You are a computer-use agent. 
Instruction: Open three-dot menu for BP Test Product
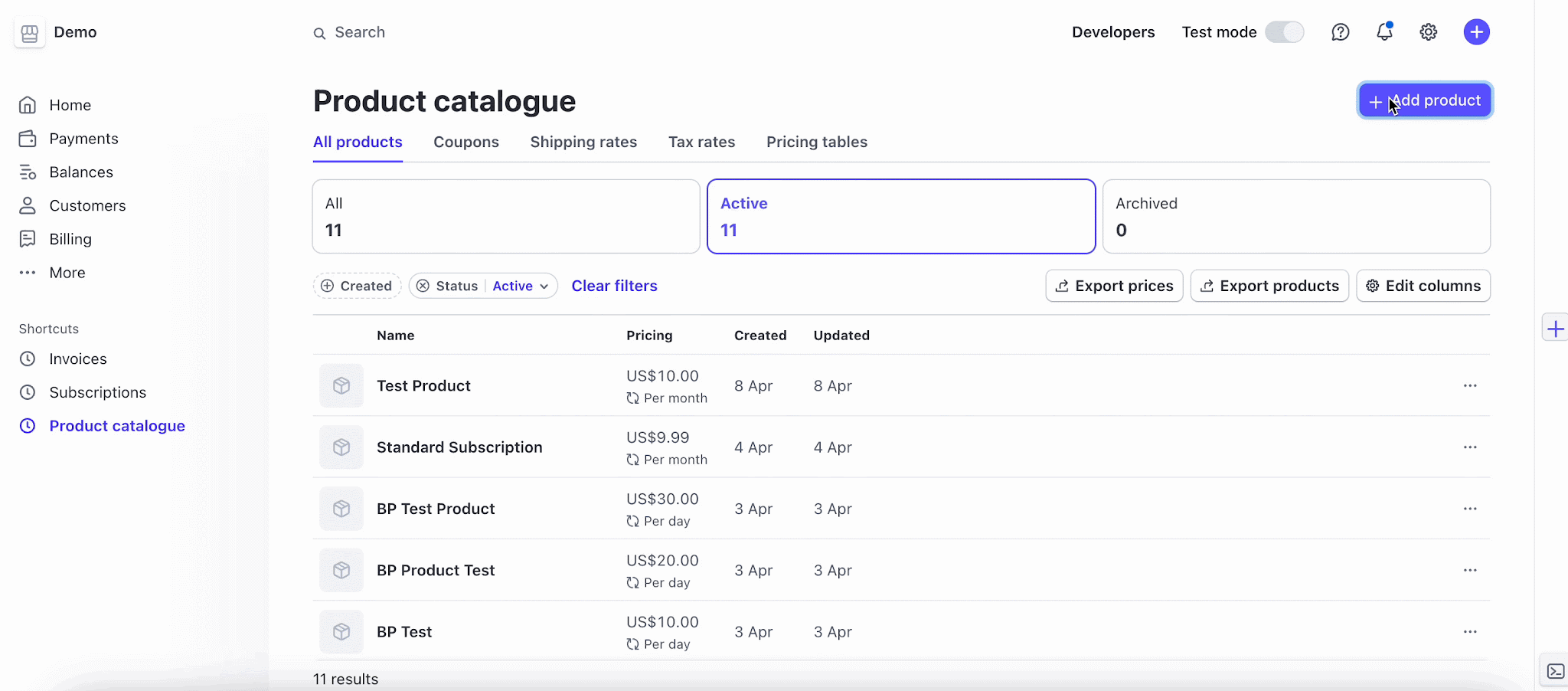click(x=1470, y=509)
